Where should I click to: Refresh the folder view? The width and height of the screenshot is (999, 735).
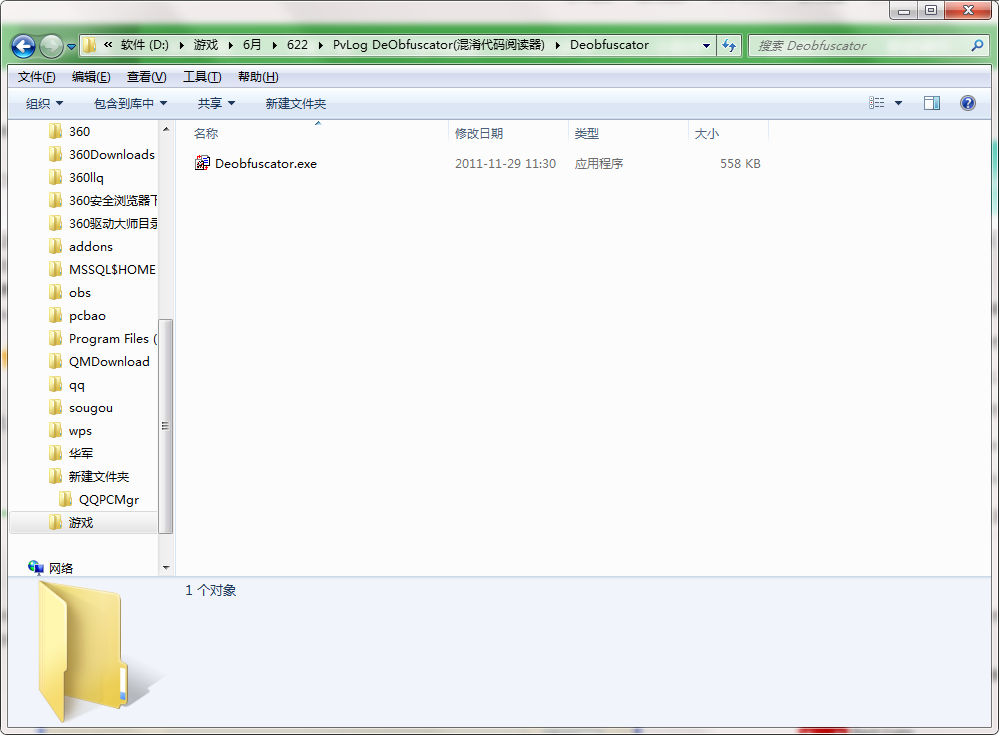point(729,45)
